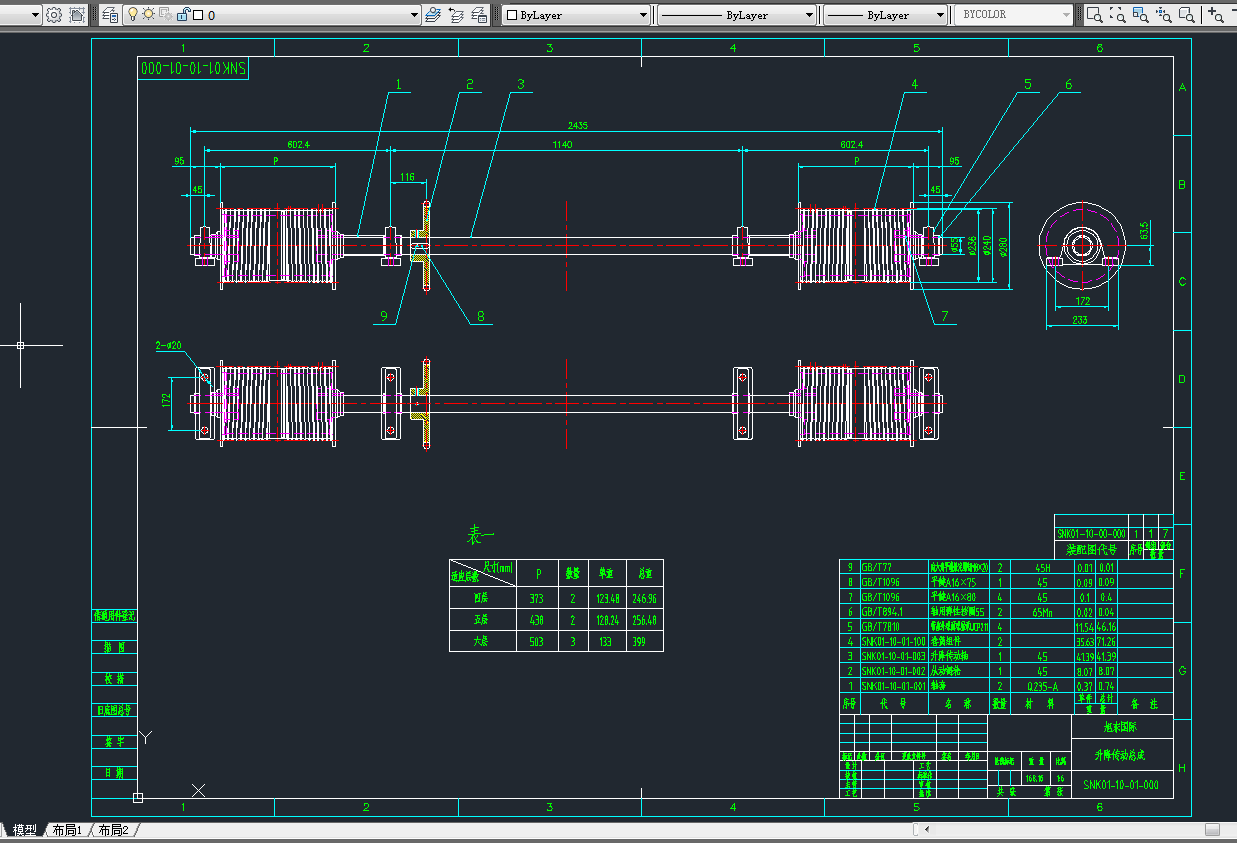Click the 65Mn material cell

click(x=1041, y=611)
